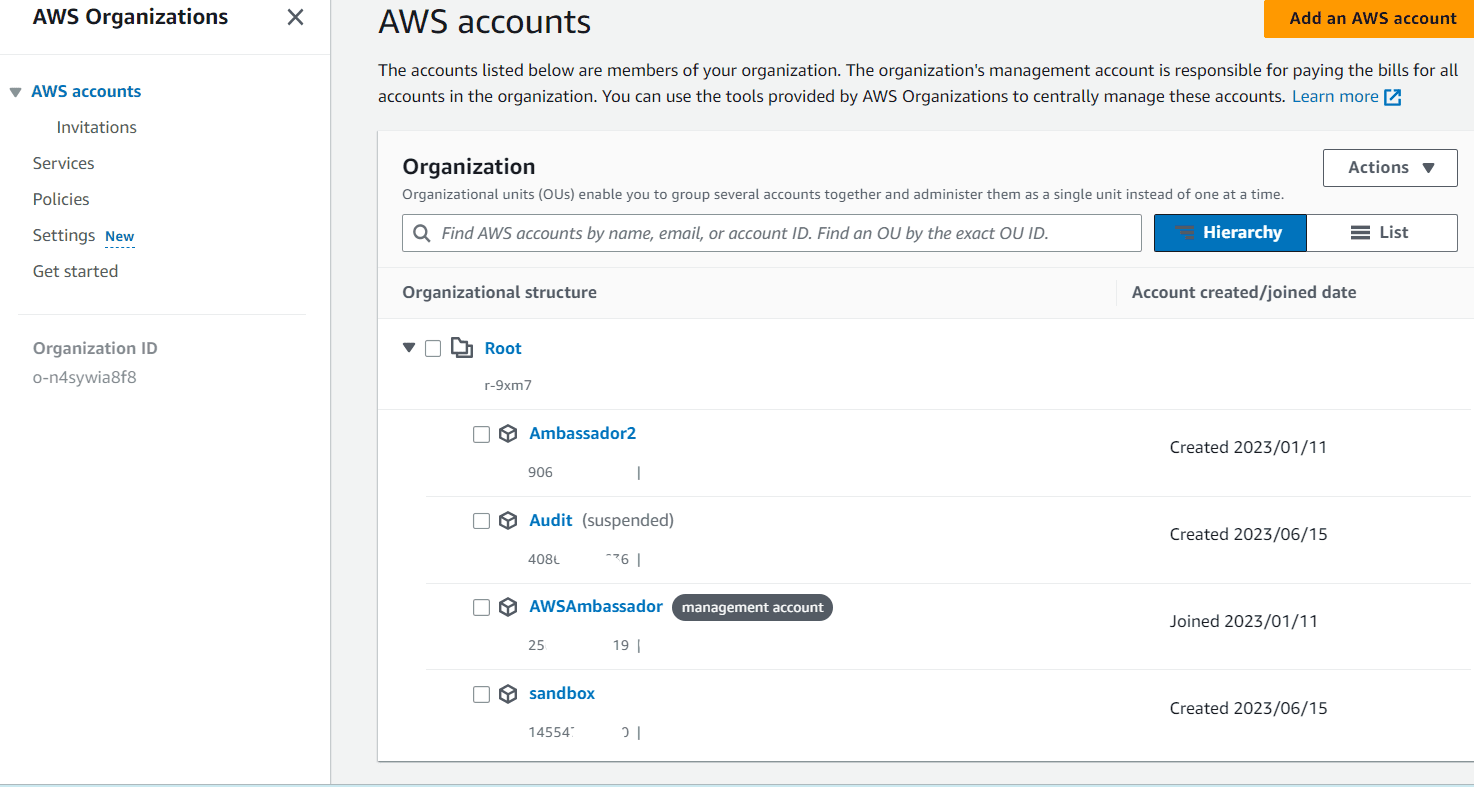Viewport: 1474px width, 787px height.
Task: Open the Ambassador2 account link
Action: (x=582, y=433)
